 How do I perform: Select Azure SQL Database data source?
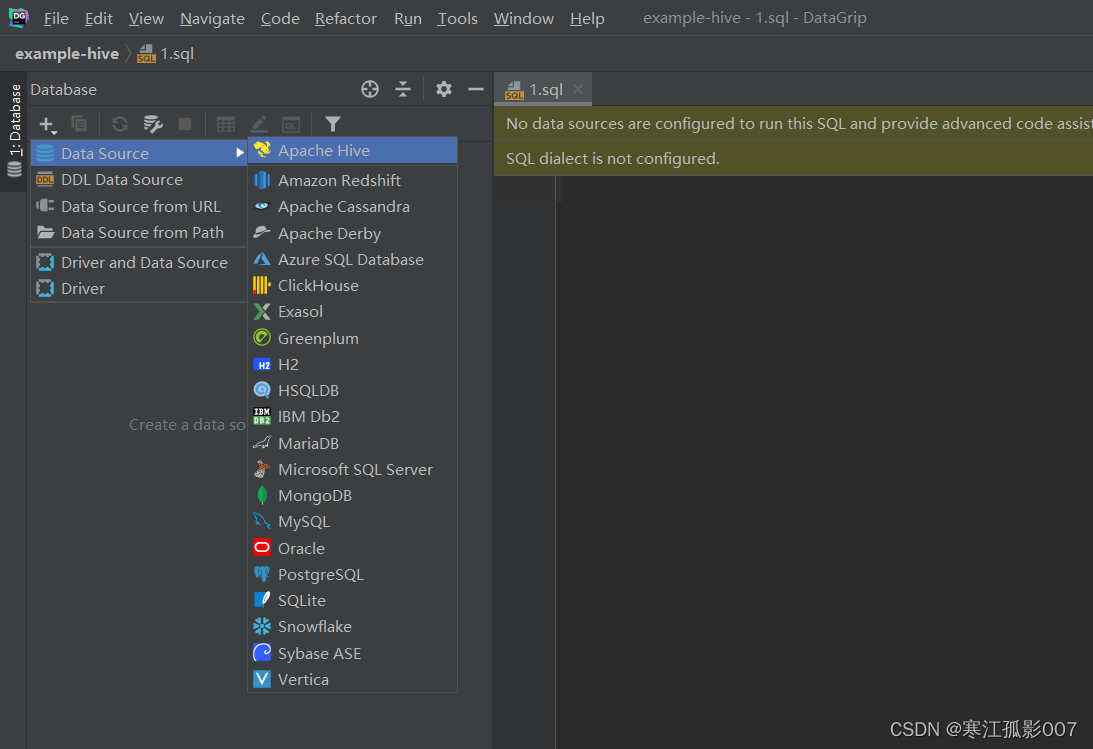click(x=353, y=260)
